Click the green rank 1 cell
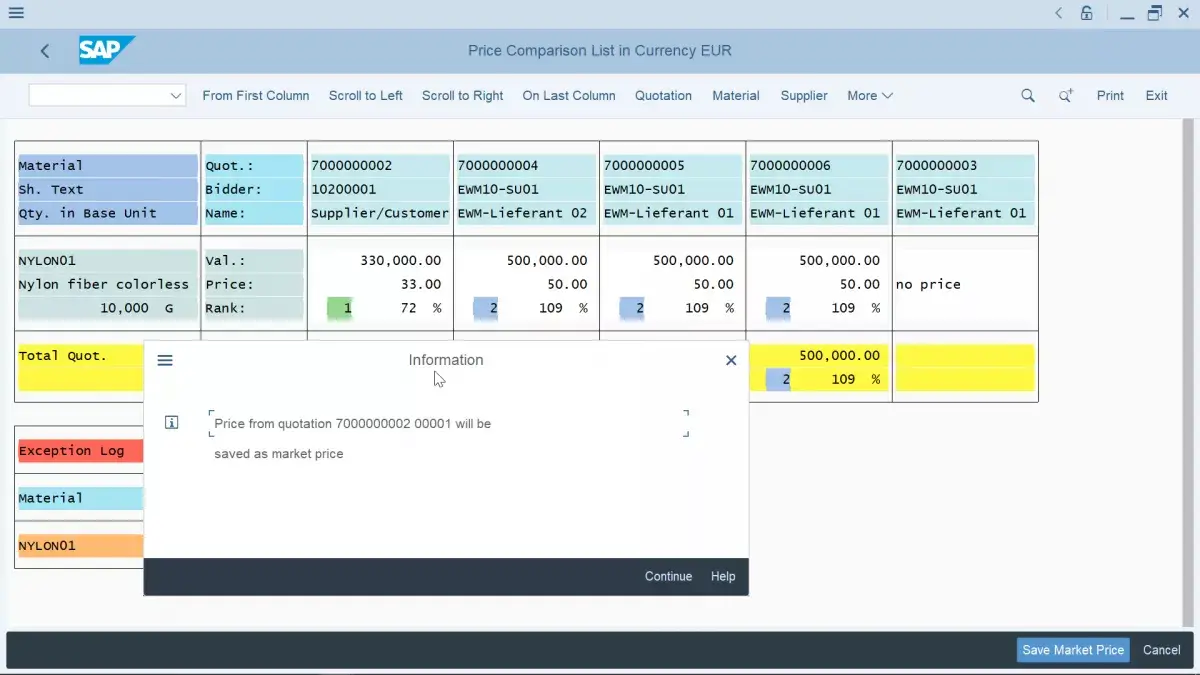 tap(340, 308)
